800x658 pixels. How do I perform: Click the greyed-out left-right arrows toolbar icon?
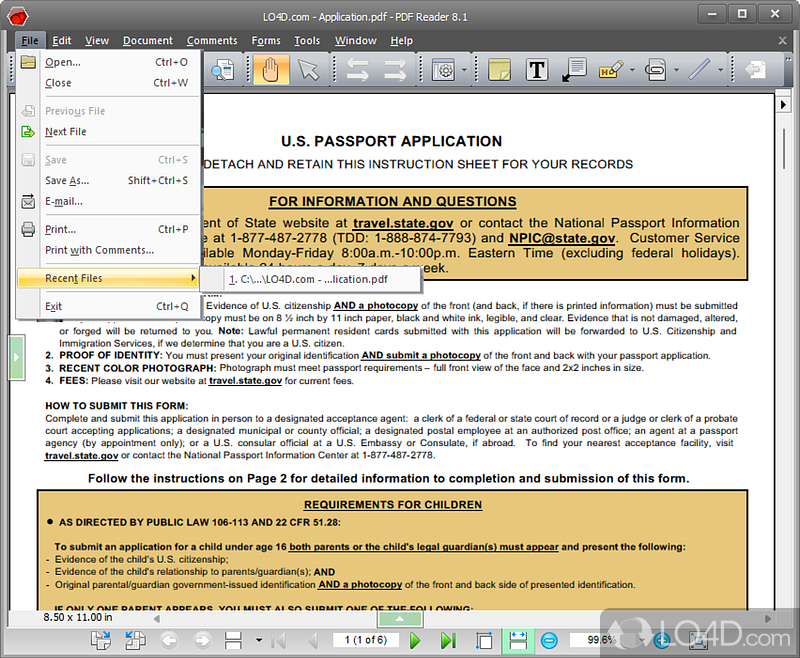pyautogui.click(x=358, y=69)
